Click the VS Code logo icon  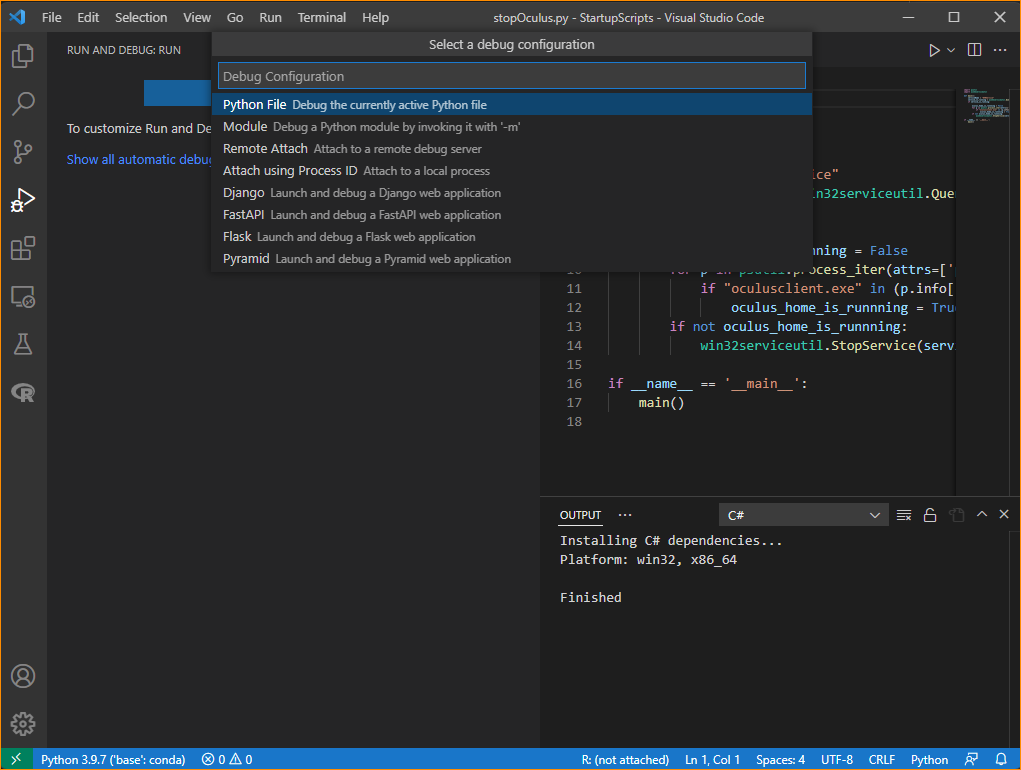coord(18,17)
